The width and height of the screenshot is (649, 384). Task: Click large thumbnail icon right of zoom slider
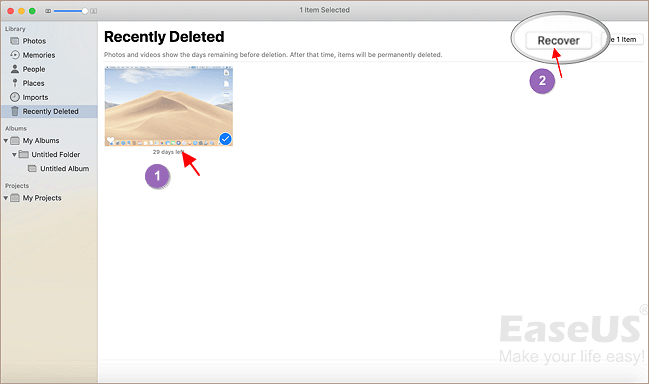pos(94,11)
